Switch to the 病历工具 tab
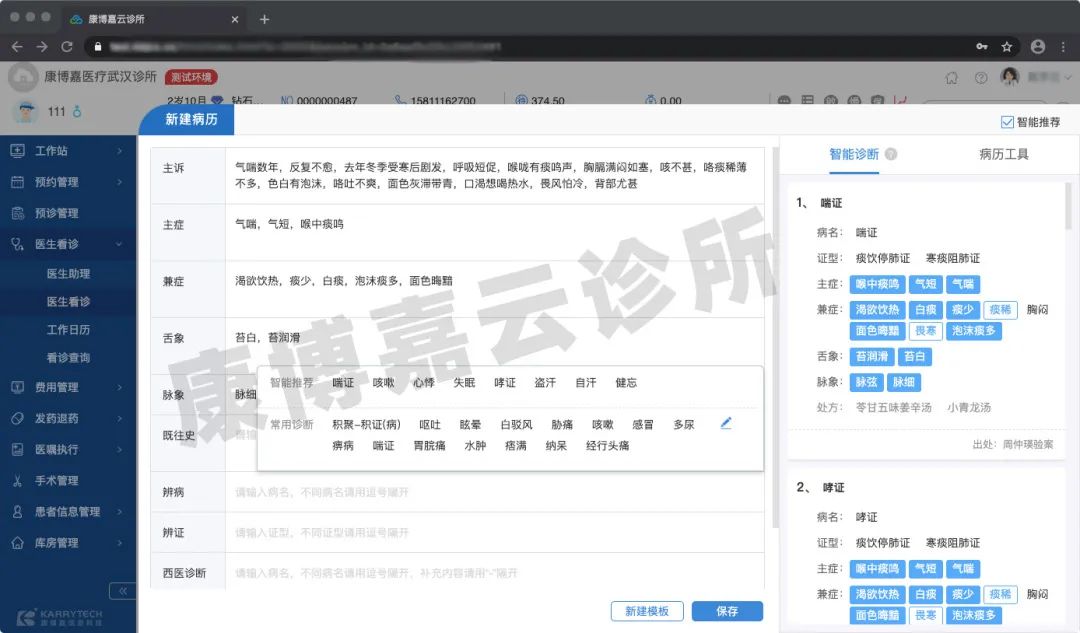This screenshot has width=1080, height=633. point(1003,154)
